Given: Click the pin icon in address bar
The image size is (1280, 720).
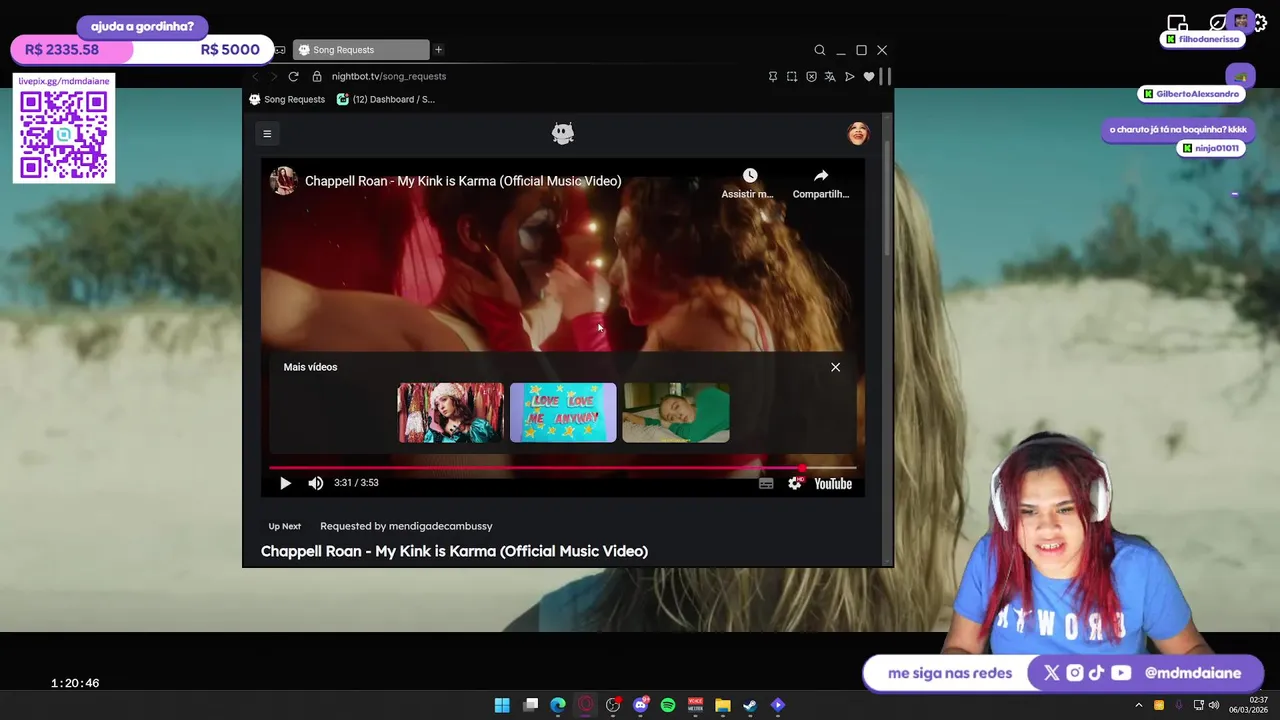Looking at the screenshot, I should click(x=773, y=76).
